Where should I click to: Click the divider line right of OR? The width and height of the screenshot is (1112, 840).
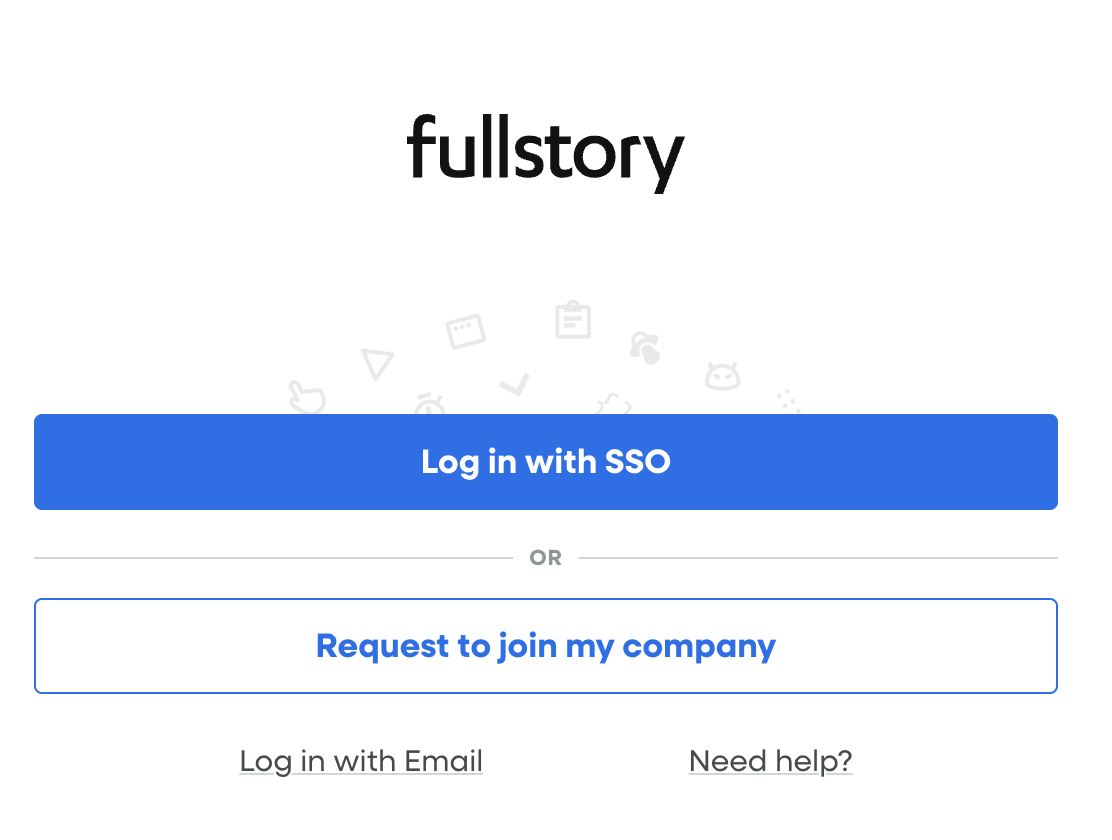(818, 558)
